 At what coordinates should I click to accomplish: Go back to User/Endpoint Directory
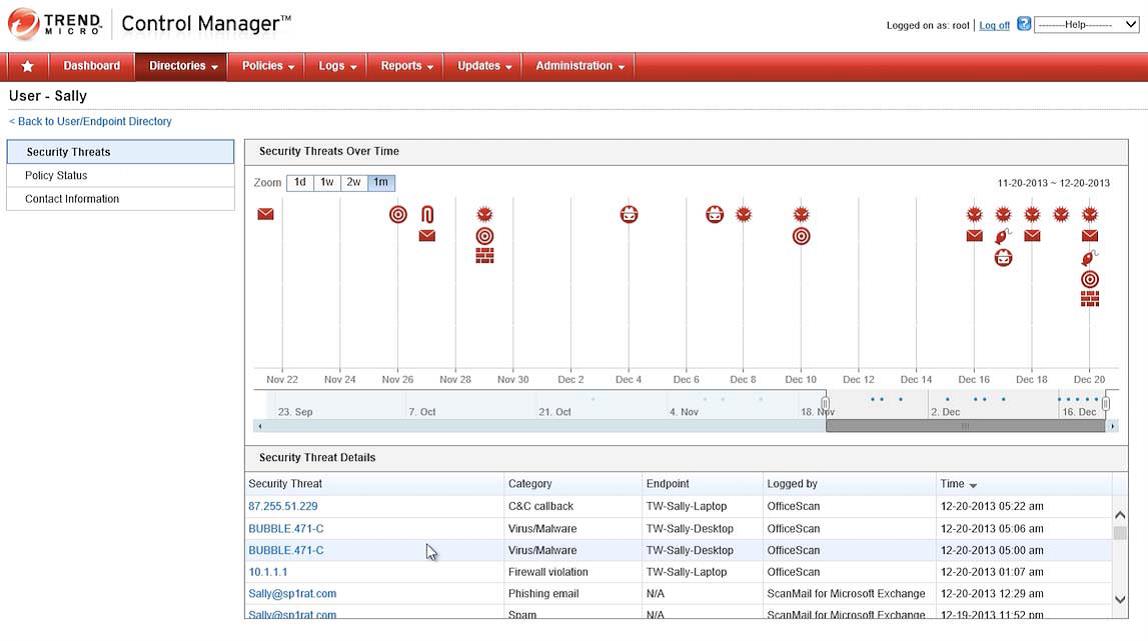pos(90,121)
